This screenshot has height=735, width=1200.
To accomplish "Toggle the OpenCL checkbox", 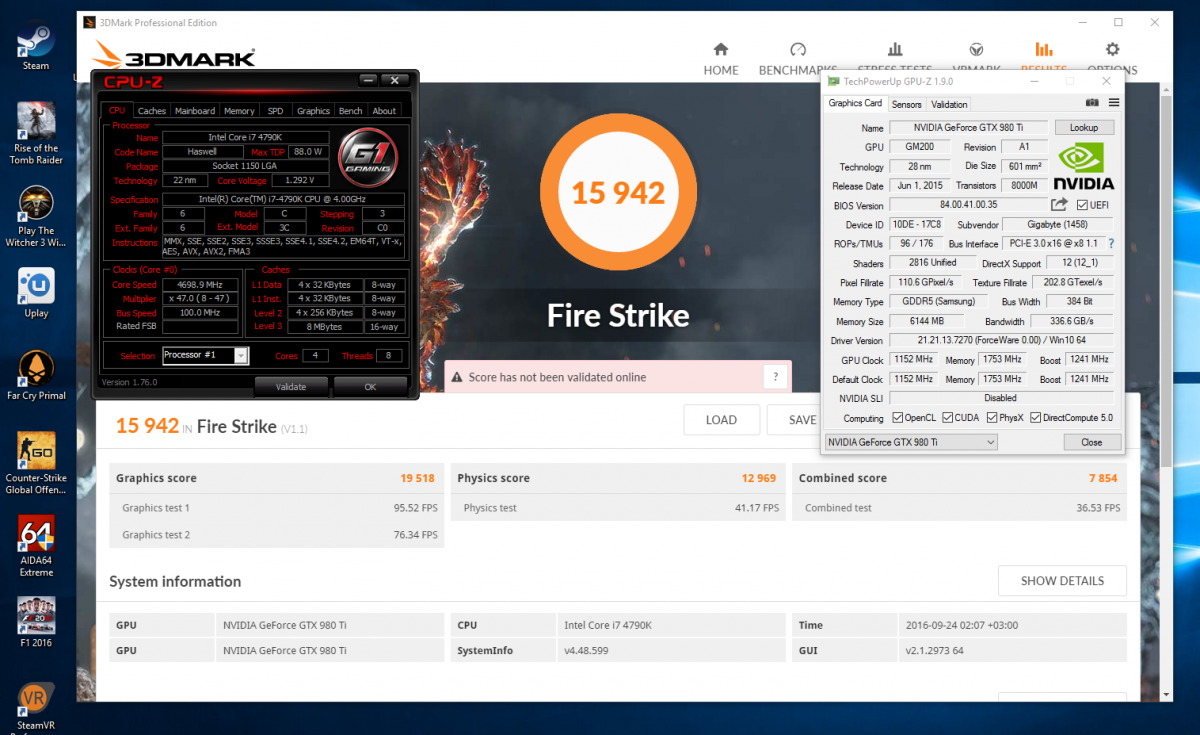I will tap(897, 418).
